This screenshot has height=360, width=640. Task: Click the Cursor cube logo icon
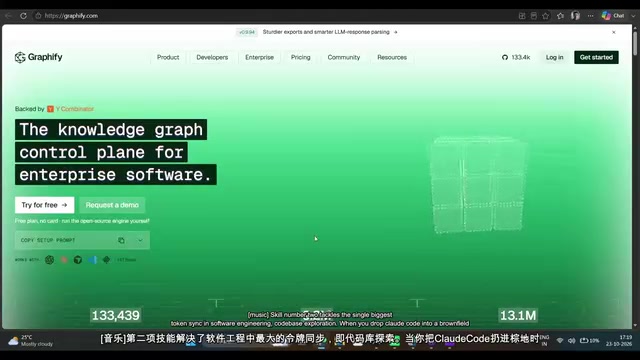[x=78, y=260]
